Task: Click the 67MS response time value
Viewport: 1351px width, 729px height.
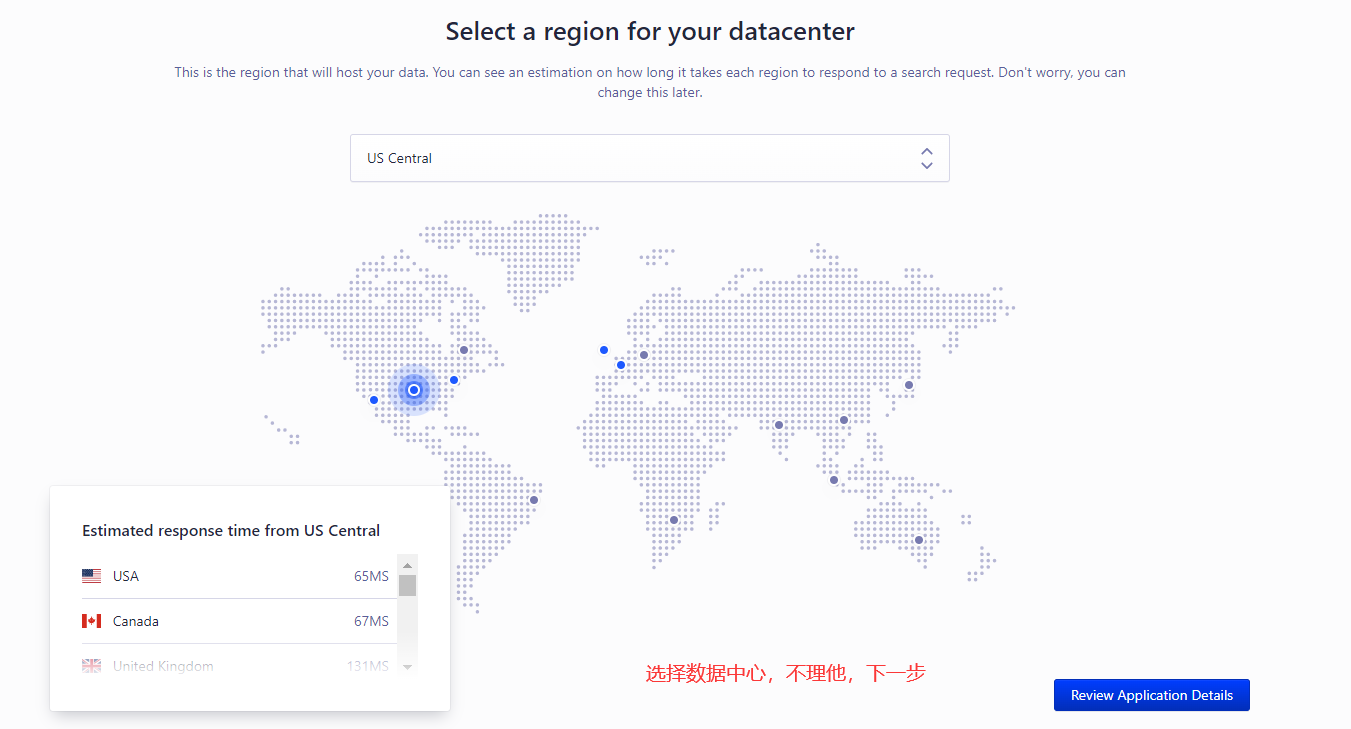Action: pos(371,621)
